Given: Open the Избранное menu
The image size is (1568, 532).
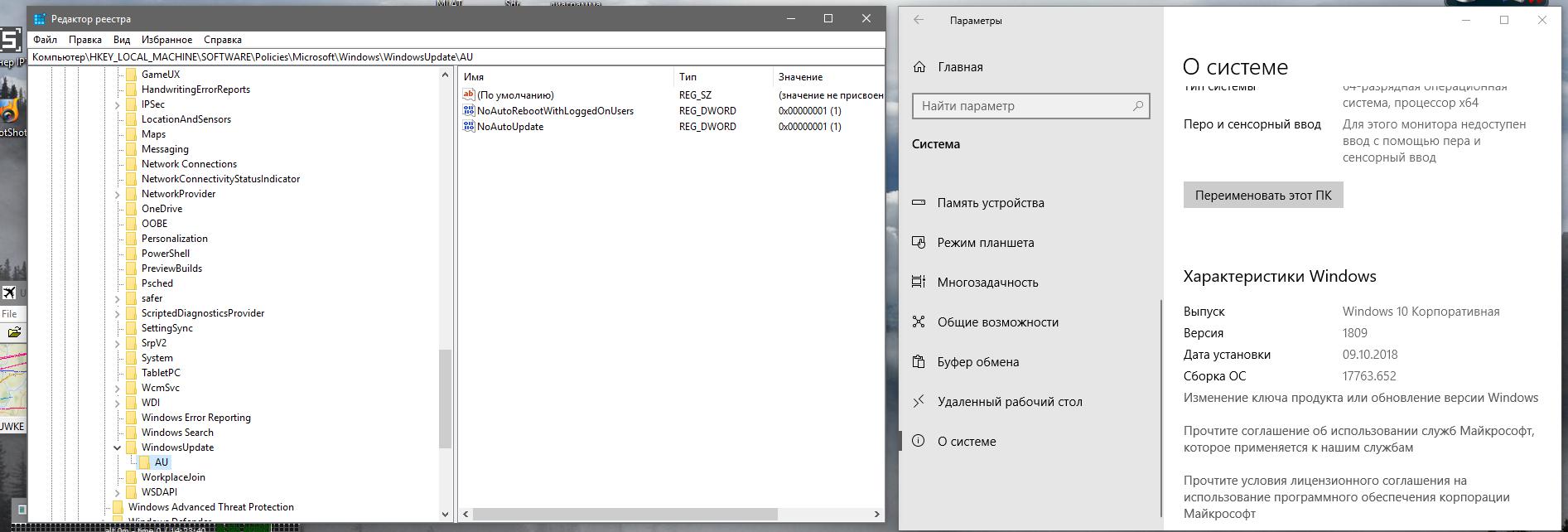Looking at the screenshot, I should coord(166,40).
